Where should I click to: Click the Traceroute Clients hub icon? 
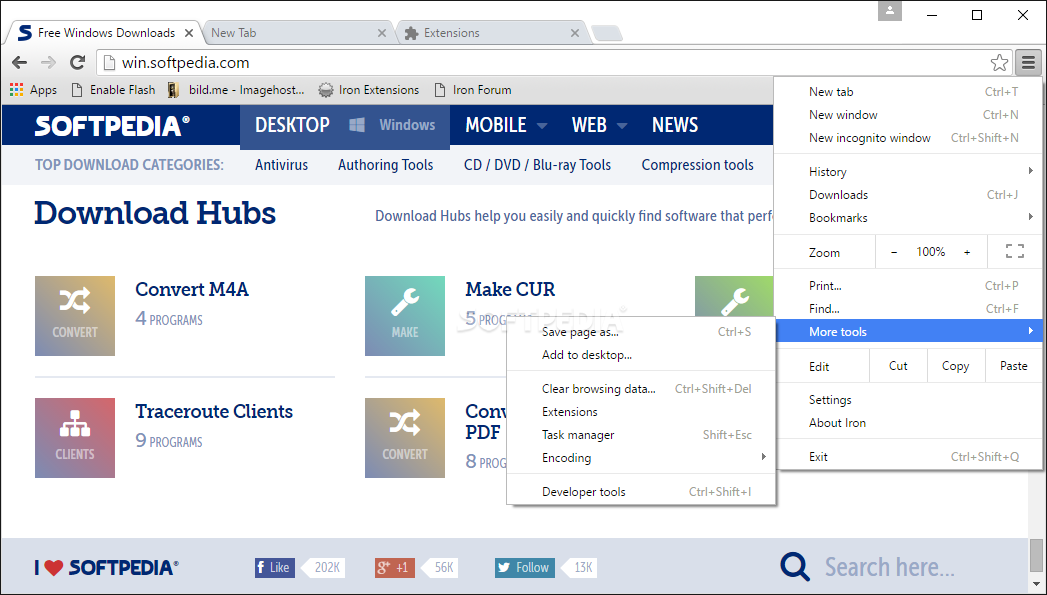pos(75,438)
